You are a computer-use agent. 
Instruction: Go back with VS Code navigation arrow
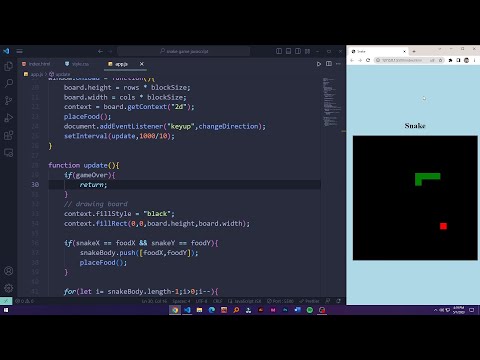[100, 51]
